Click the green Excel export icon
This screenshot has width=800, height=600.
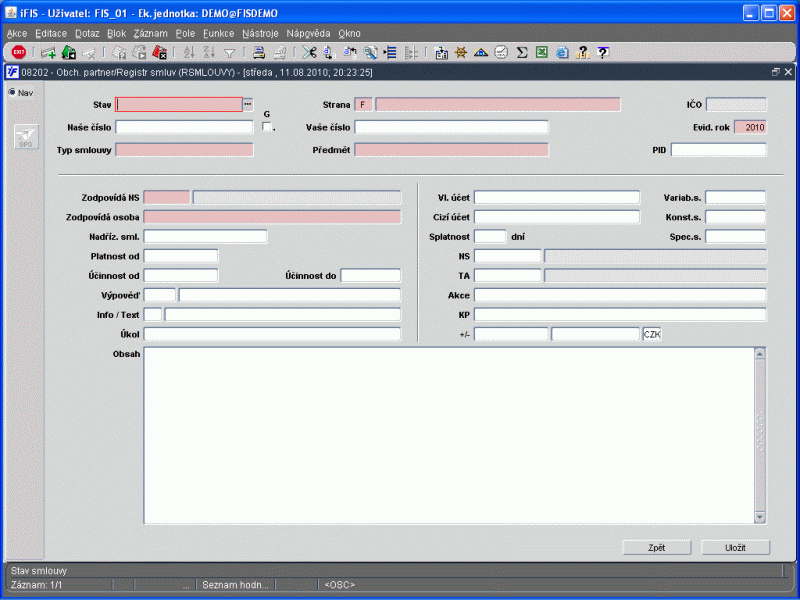[x=541, y=53]
